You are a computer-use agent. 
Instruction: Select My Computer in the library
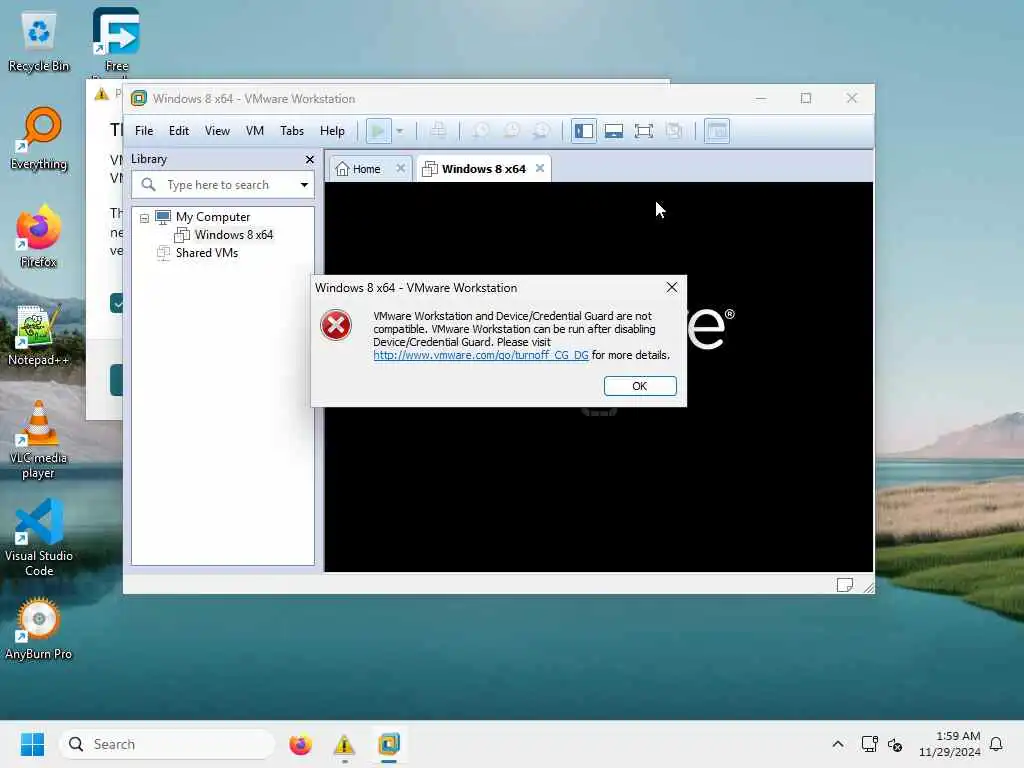pos(213,217)
